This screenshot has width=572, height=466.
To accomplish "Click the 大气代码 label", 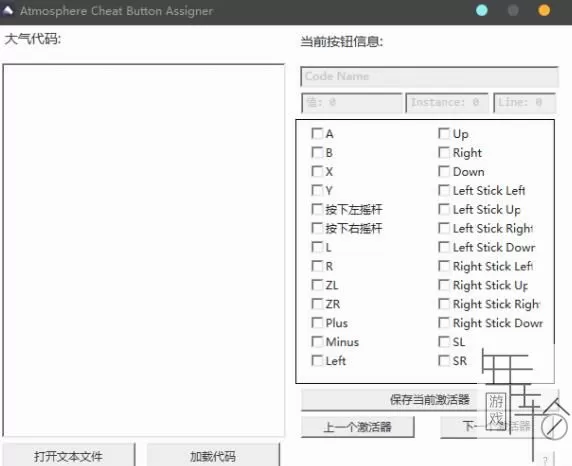I will coord(32,39).
